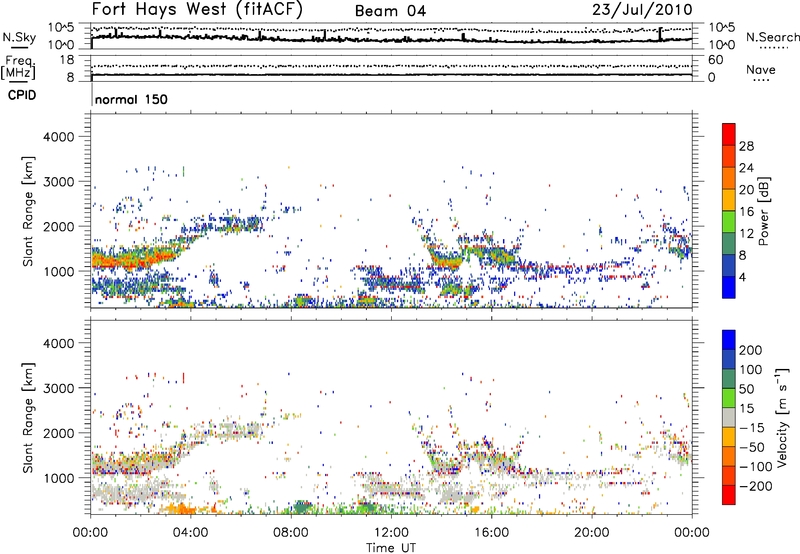Click the '20:00' time axis tick label

pos(592,533)
